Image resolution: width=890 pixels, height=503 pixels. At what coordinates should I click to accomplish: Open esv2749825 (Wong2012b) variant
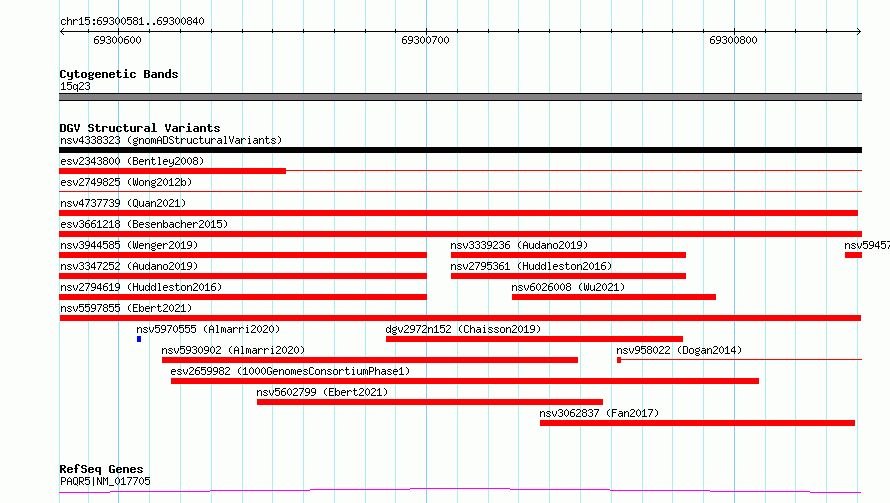[126, 182]
